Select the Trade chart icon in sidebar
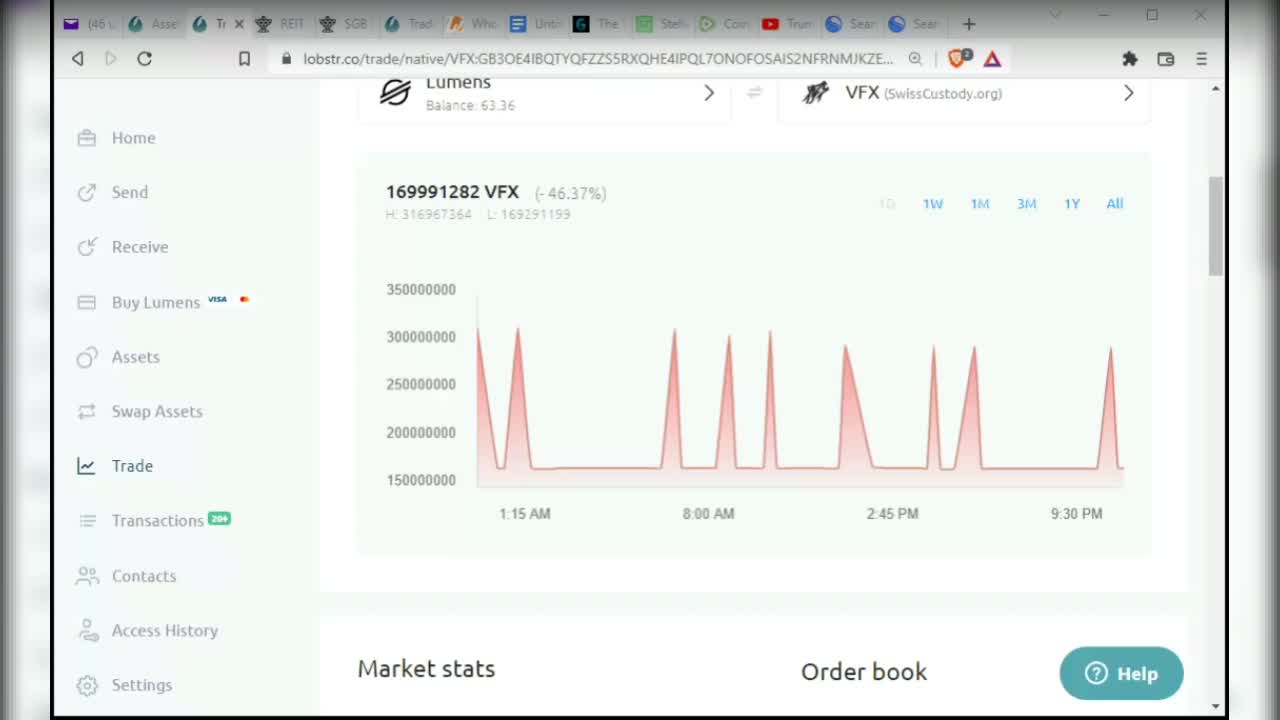 click(x=87, y=466)
